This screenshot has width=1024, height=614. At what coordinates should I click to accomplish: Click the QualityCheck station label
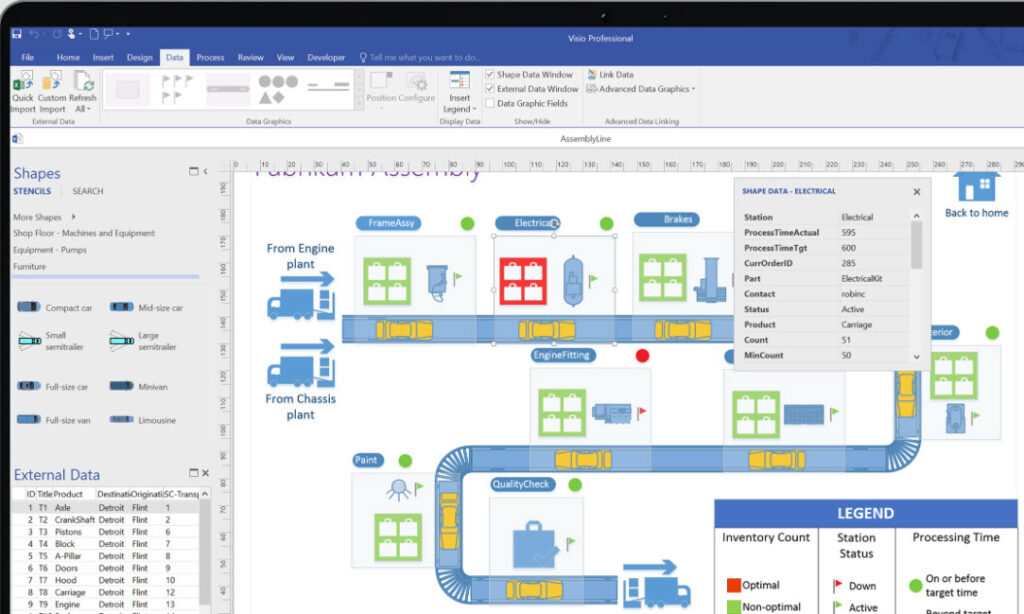coord(522,484)
